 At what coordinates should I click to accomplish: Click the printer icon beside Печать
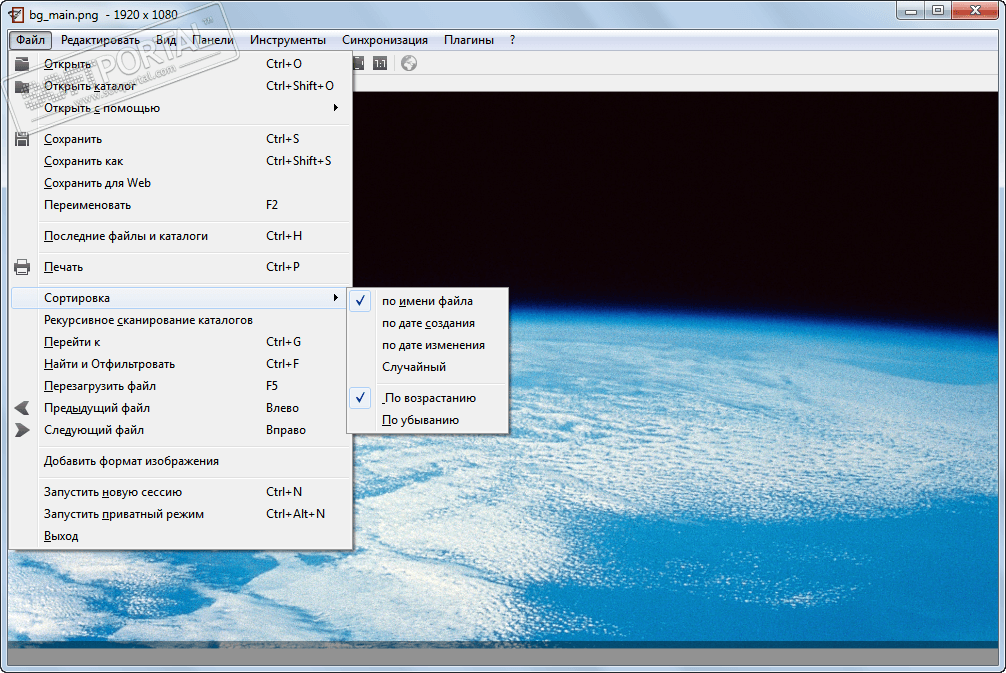pyautogui.click(x=22, y=267)
